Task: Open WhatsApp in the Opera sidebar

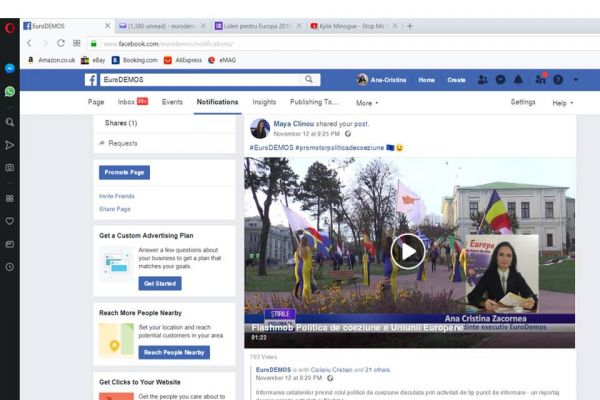Action: 10,91
